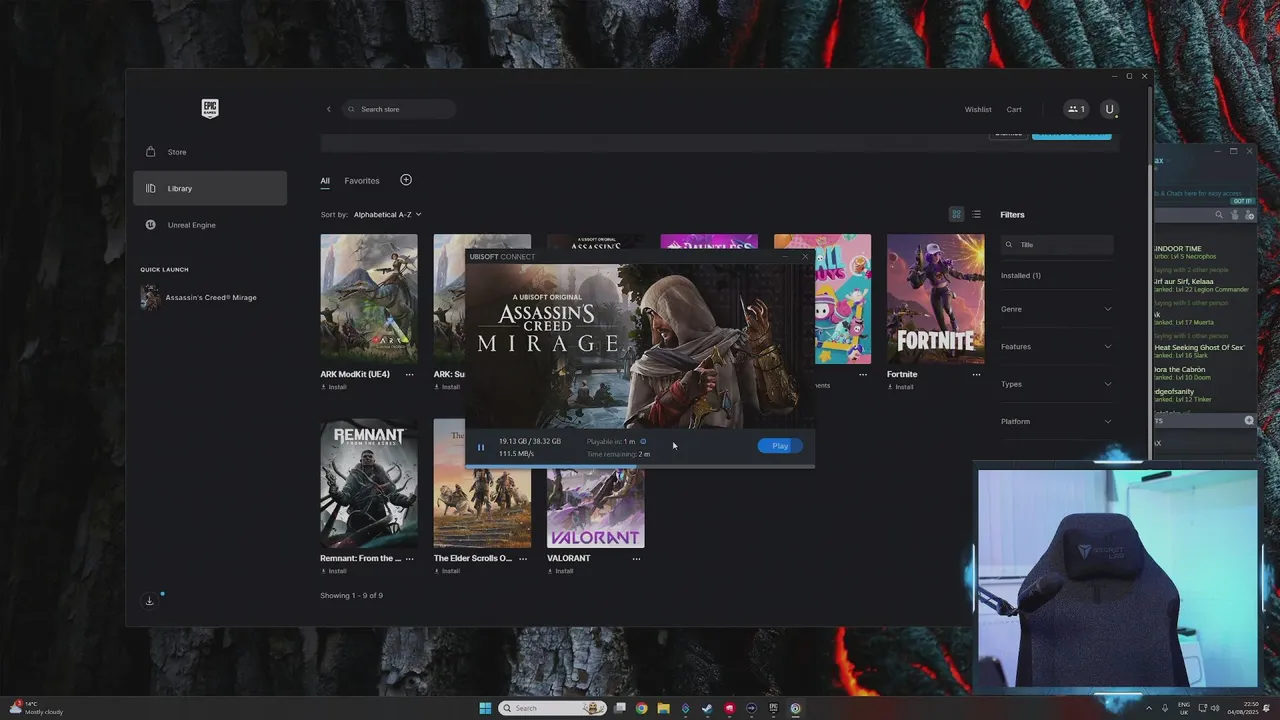Open VALORANT three-dot options menu
1280x720 pixels.
coord(636,558)
